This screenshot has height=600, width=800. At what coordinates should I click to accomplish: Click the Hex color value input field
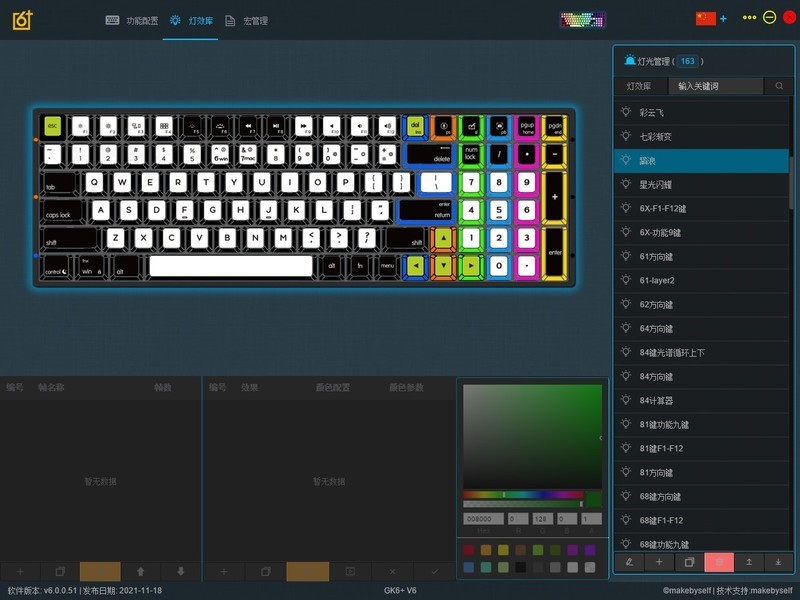[x=484, y=519]
